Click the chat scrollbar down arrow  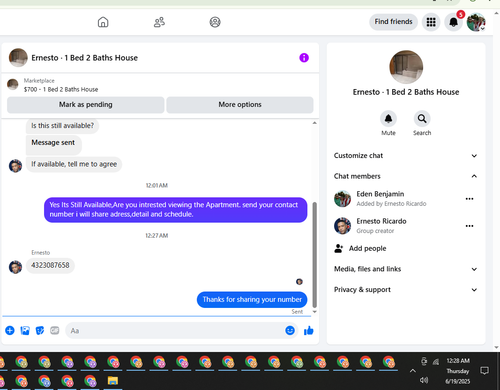click(314, 312)
